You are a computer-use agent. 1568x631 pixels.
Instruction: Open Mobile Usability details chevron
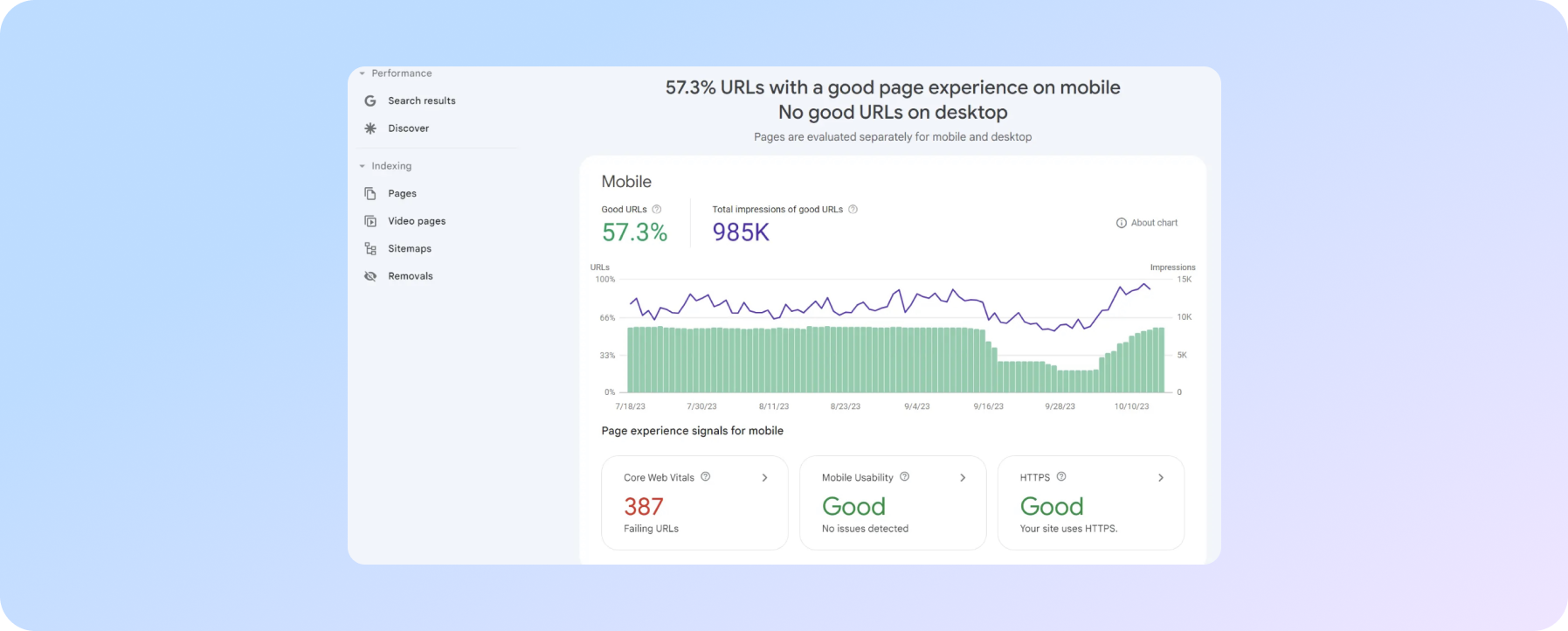(963, 477)
